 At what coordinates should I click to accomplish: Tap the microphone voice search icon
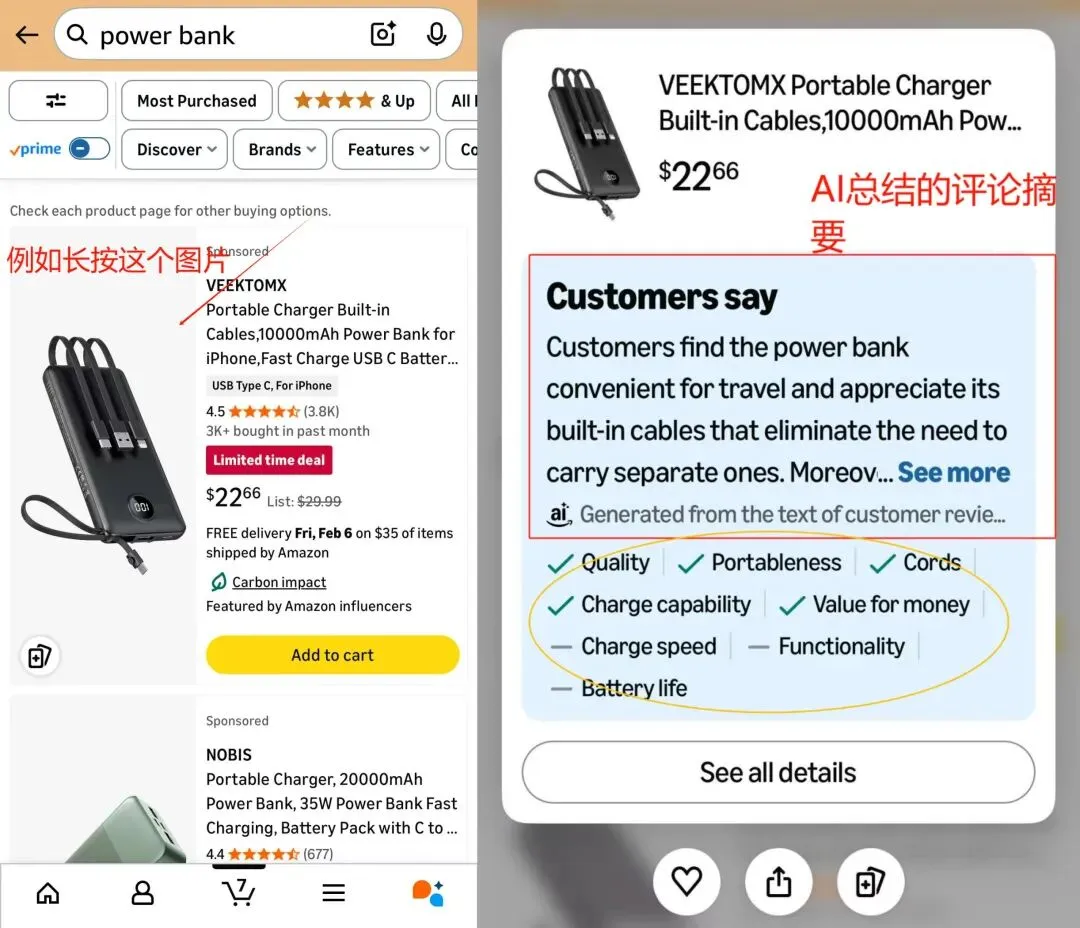pyautogui.click(x=436, y=35)
